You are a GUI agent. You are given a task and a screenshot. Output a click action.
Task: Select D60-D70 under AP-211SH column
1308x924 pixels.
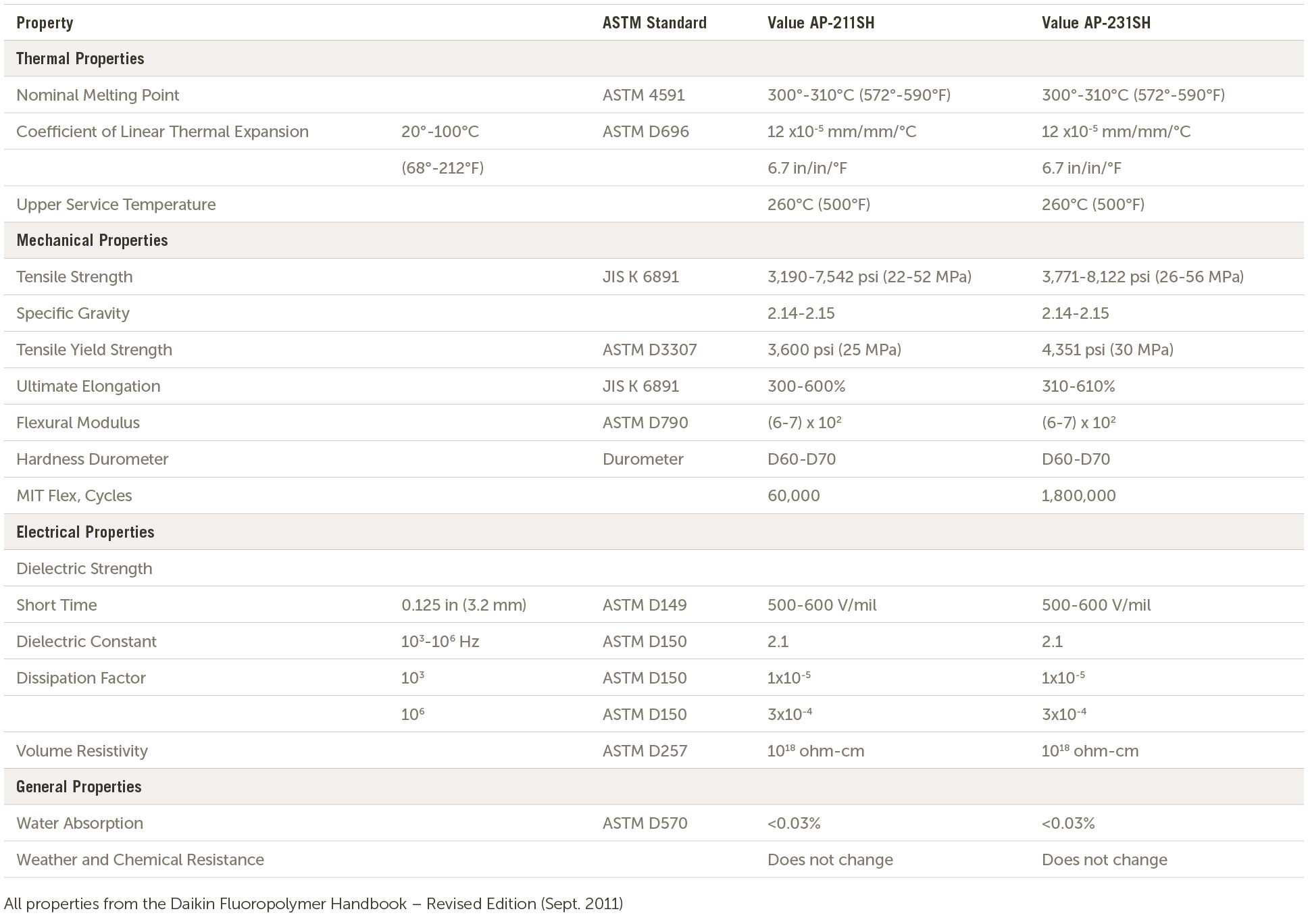click(x=801, y=459)
